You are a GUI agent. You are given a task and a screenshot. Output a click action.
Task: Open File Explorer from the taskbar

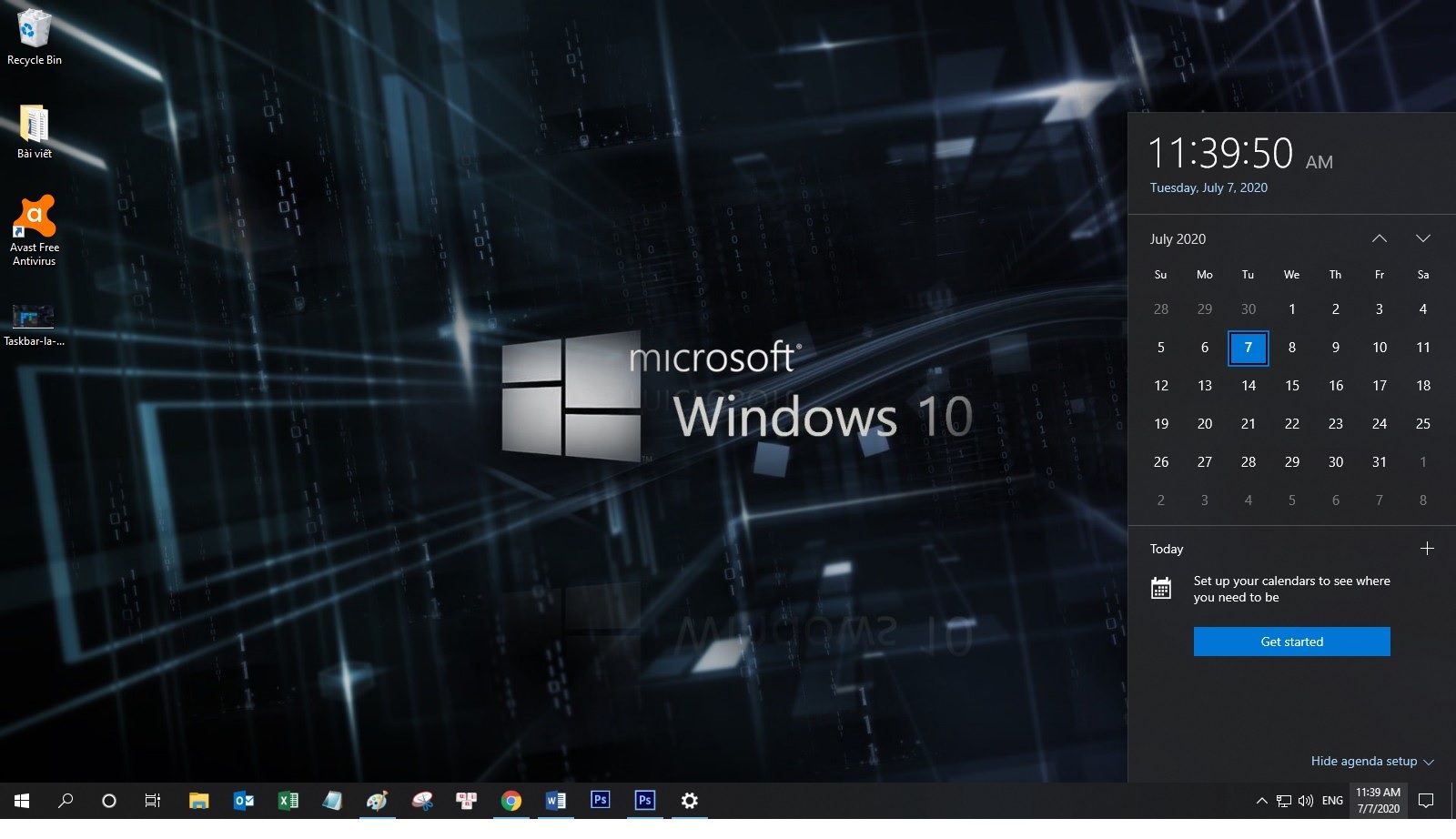tap(198, 801)
